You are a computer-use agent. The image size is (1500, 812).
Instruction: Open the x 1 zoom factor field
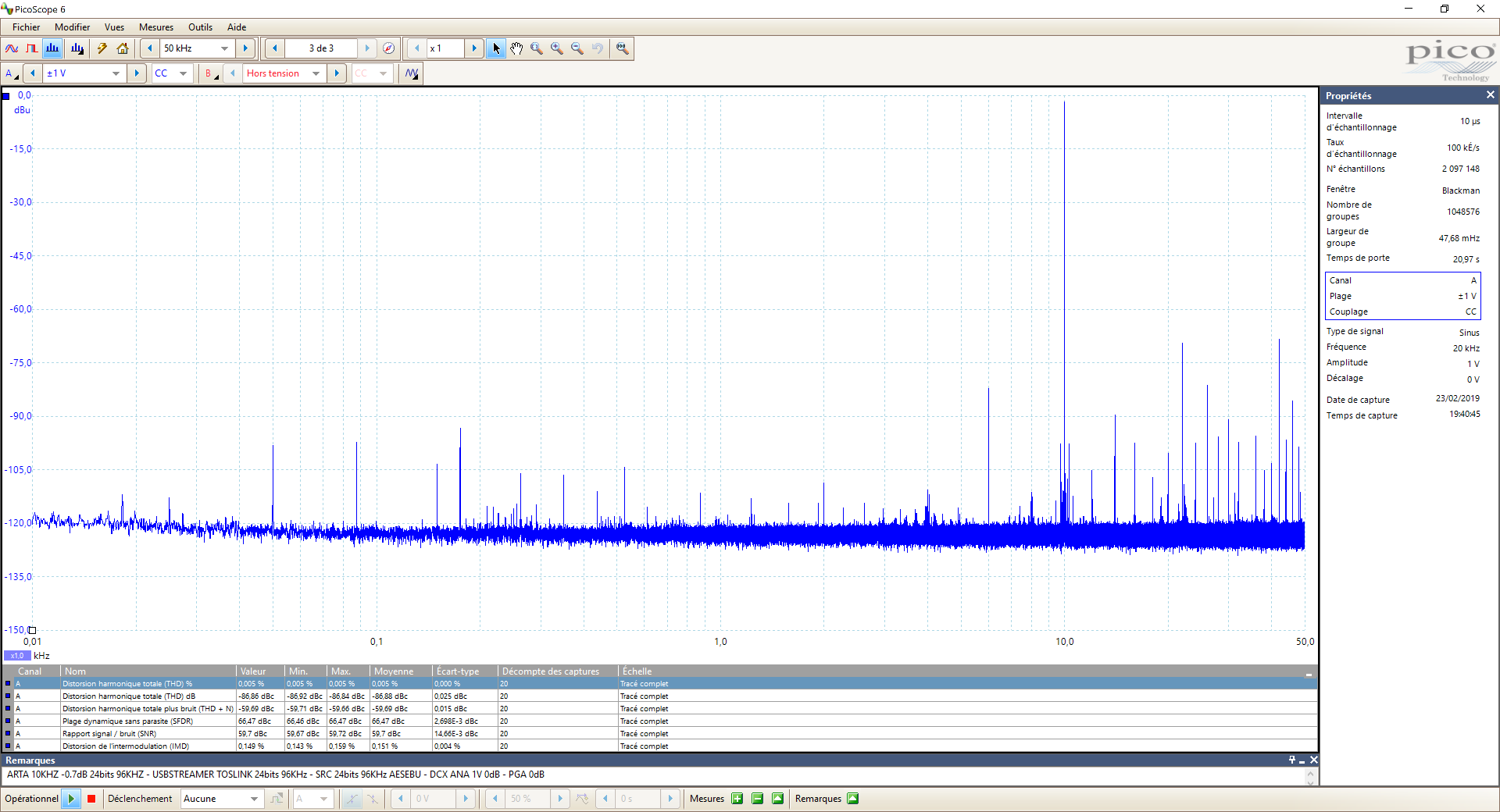(445, 48)
